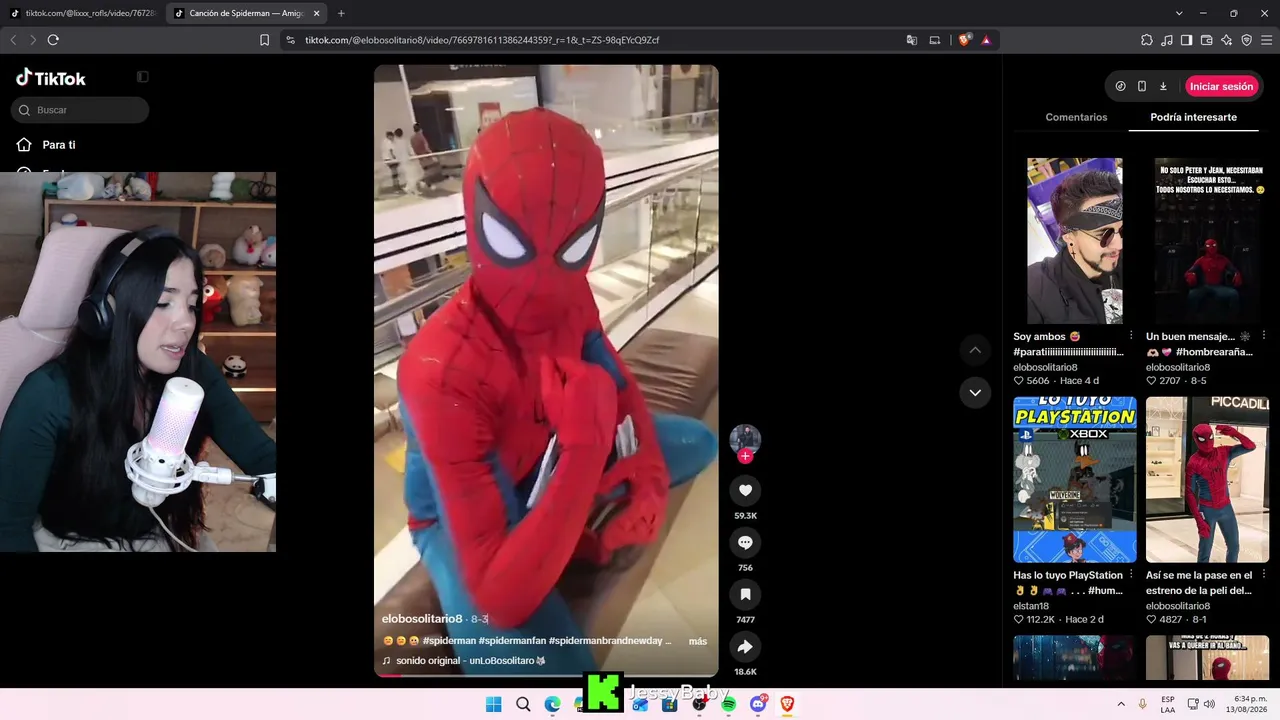Save video with the bookmark icon

[745, 594]
